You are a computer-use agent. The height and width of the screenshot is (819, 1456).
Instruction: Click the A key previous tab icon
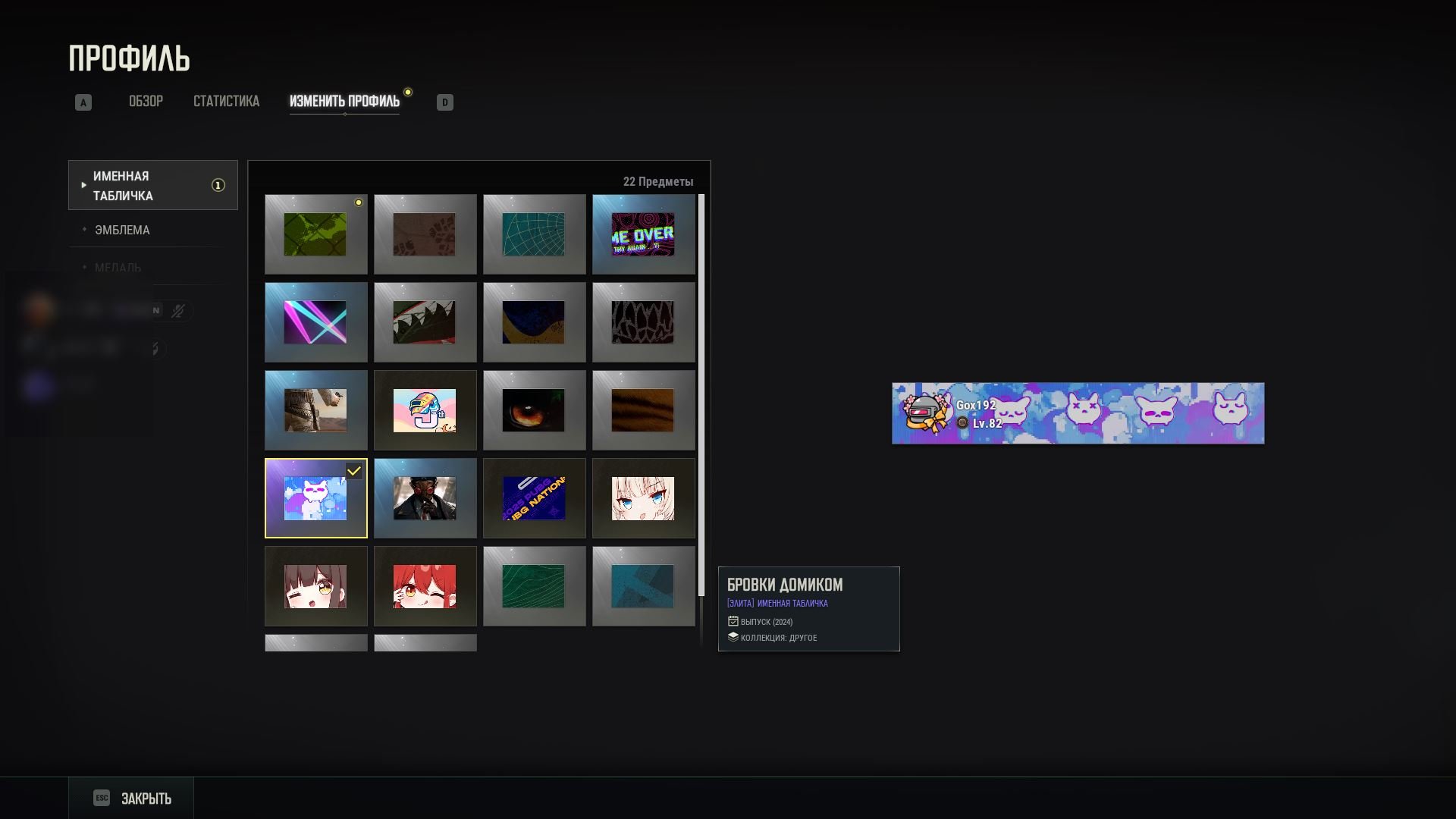(x=83, y=102)
